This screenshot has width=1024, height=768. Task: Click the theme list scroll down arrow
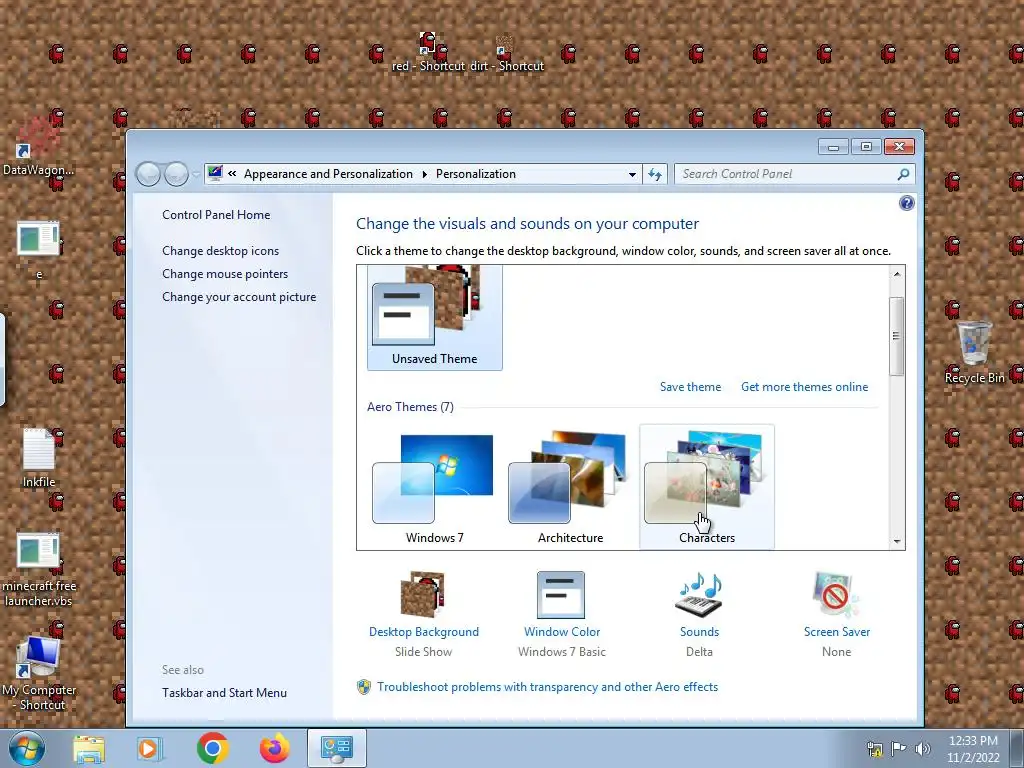pos(897,541)
